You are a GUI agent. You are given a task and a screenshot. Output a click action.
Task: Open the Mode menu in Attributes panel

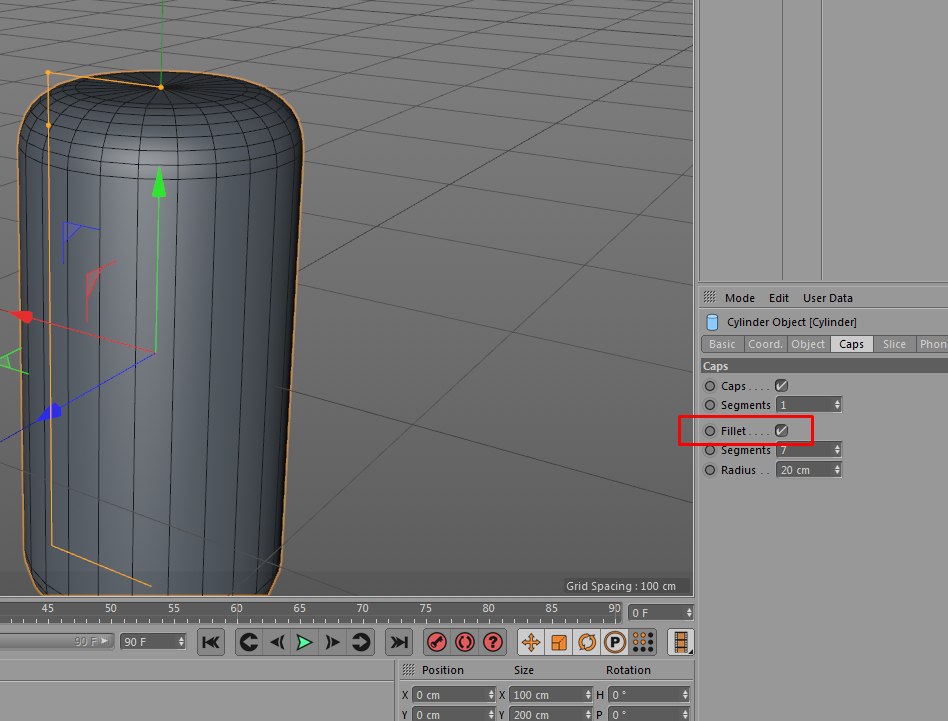point(740,298)
